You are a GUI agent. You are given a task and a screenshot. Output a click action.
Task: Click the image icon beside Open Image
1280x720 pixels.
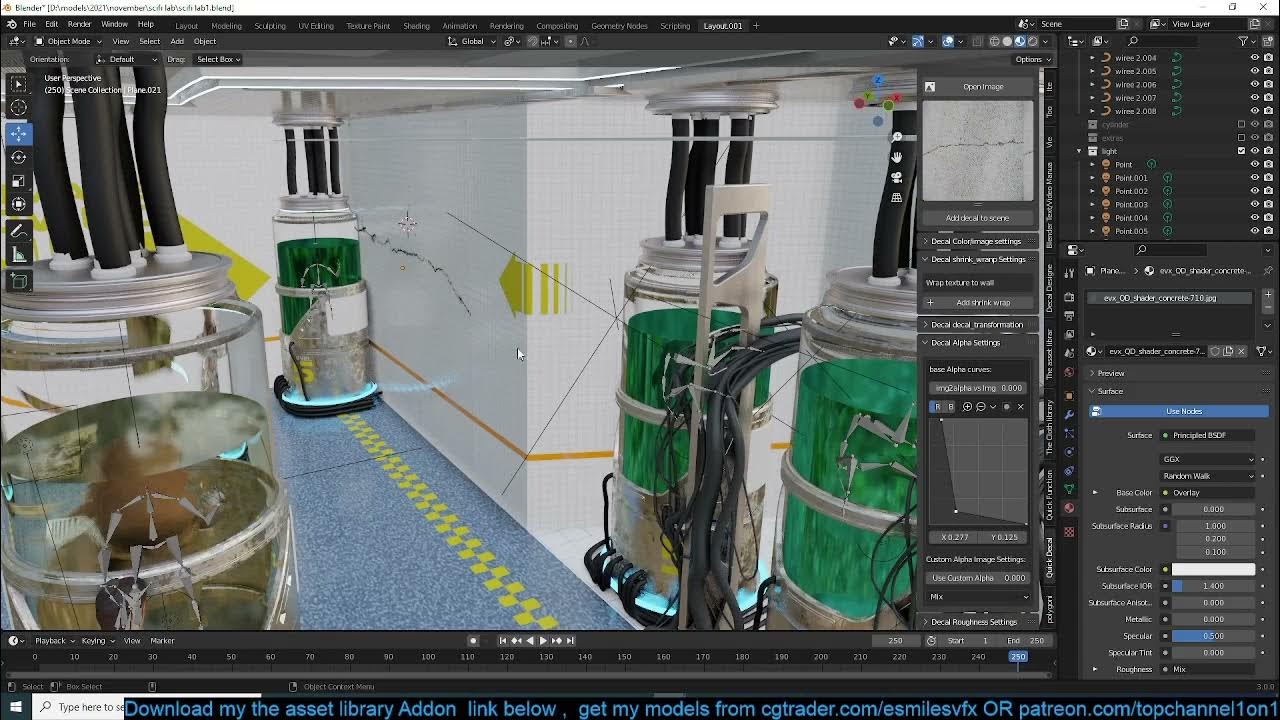930,87
